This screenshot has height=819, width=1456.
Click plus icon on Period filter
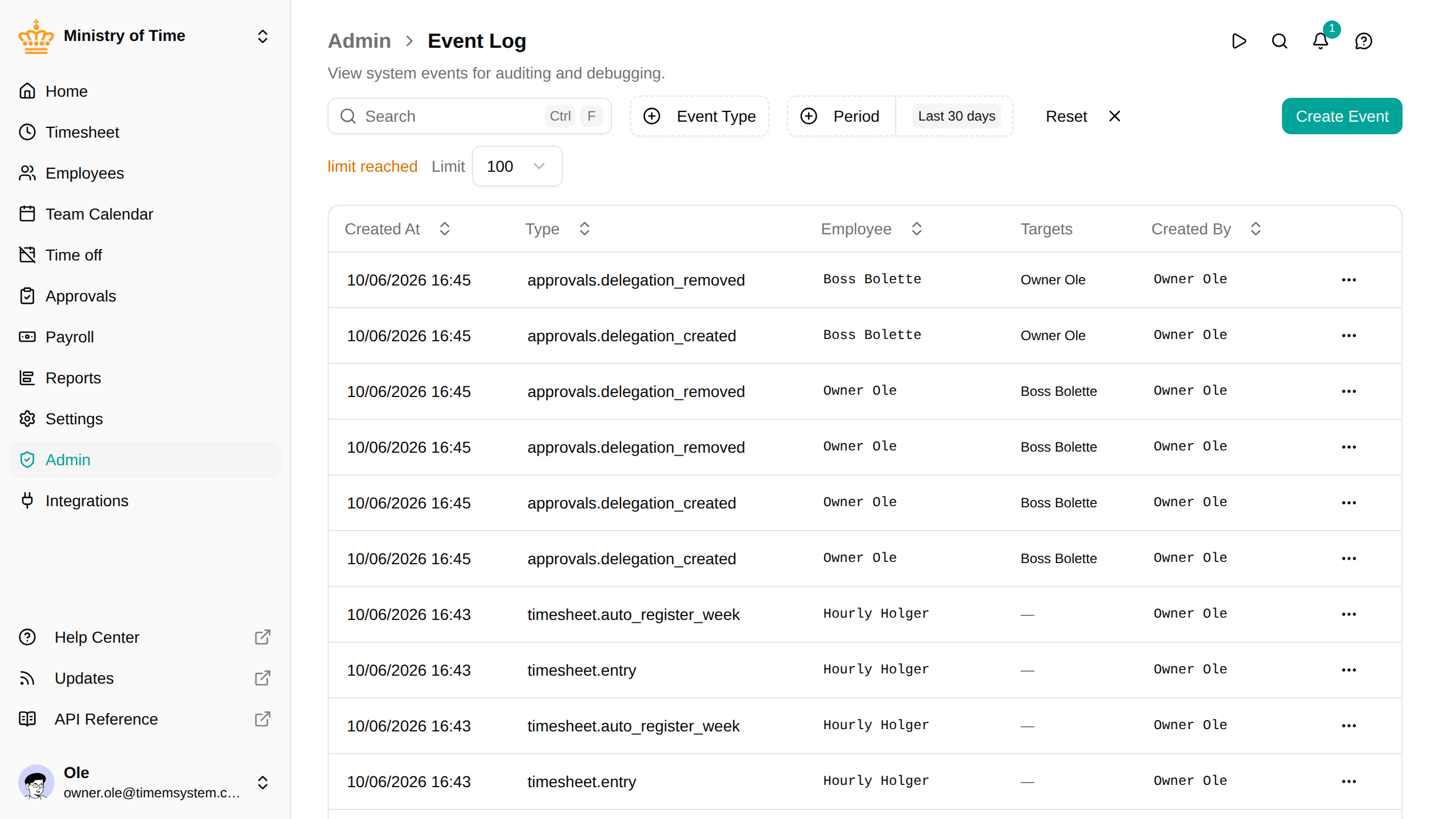coord(809,116)
